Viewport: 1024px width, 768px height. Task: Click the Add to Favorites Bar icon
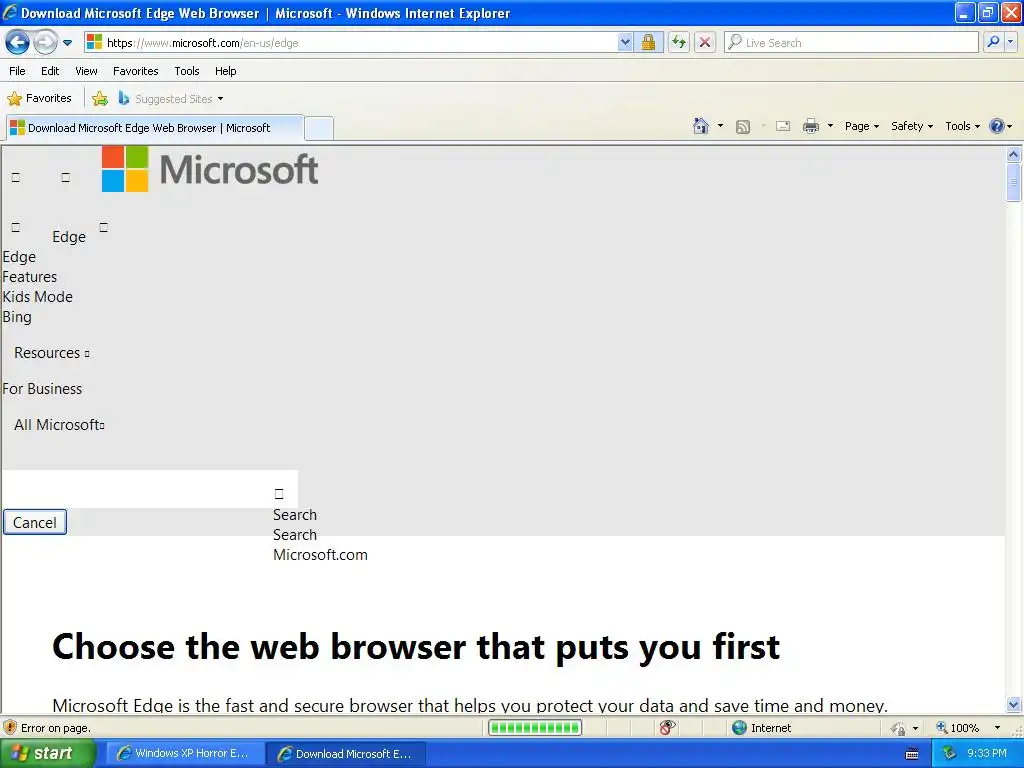100,99
